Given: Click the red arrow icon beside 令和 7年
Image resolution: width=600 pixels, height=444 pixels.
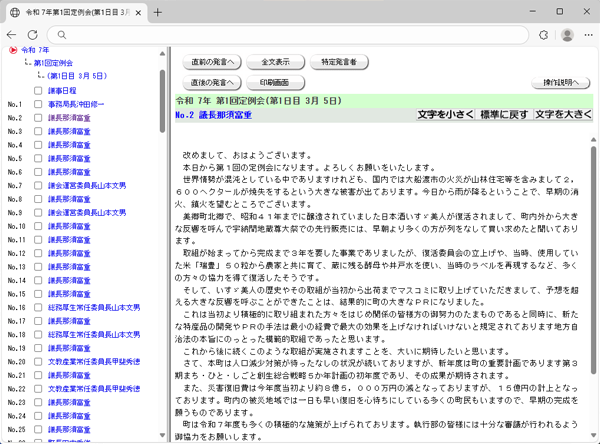Looking at the screenshot, I should (13, 50).
